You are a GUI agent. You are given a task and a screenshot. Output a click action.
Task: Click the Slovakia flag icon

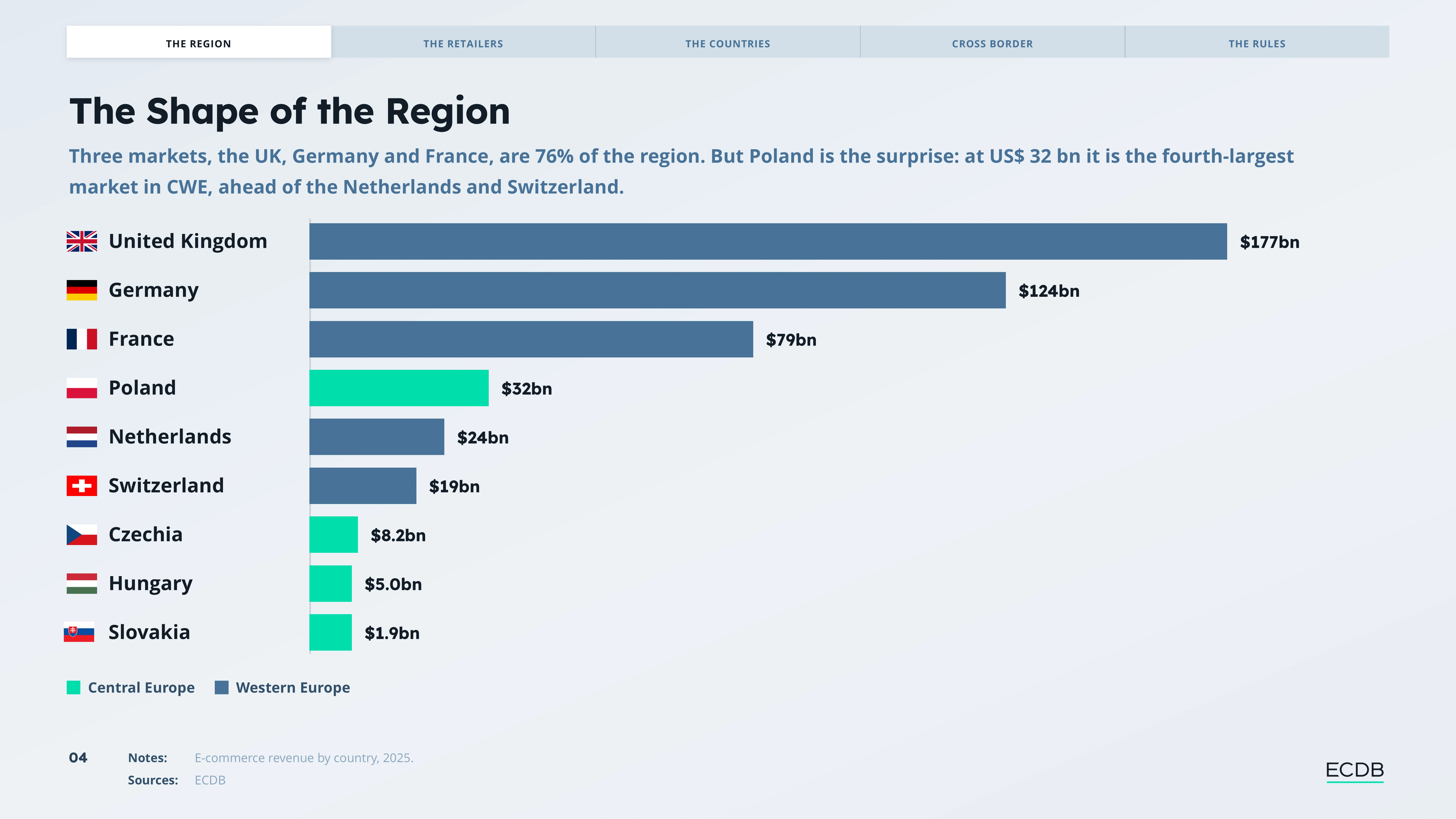click(79, 632)
